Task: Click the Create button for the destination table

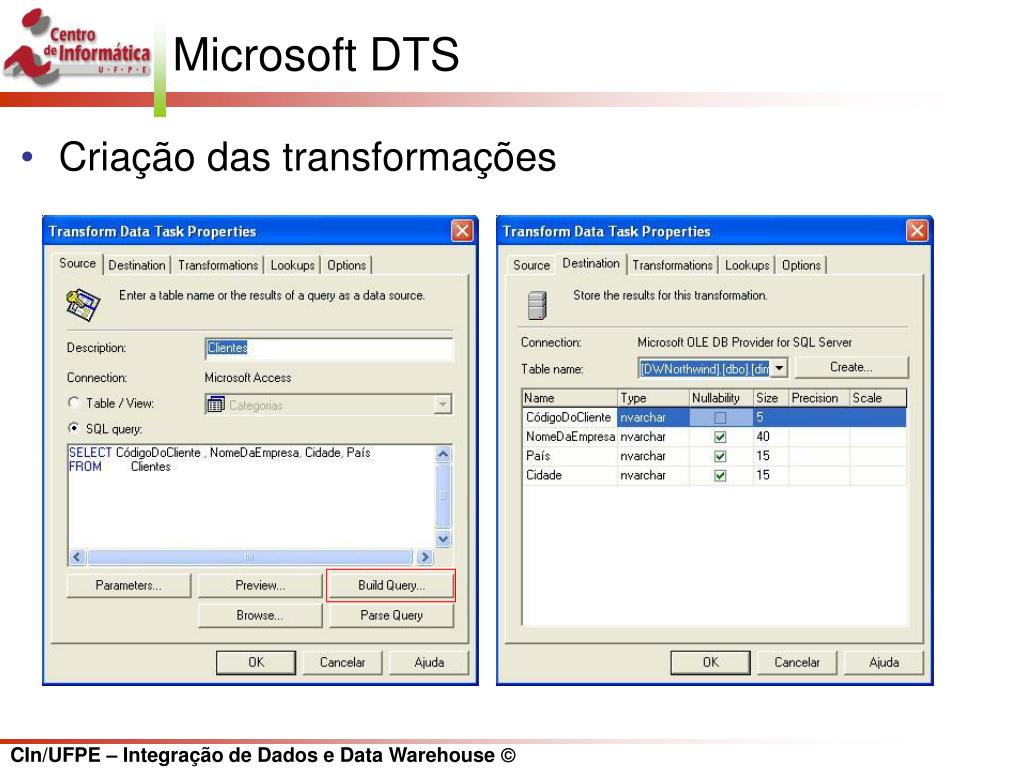Action: pyautogui.click(x=851, y=367)
